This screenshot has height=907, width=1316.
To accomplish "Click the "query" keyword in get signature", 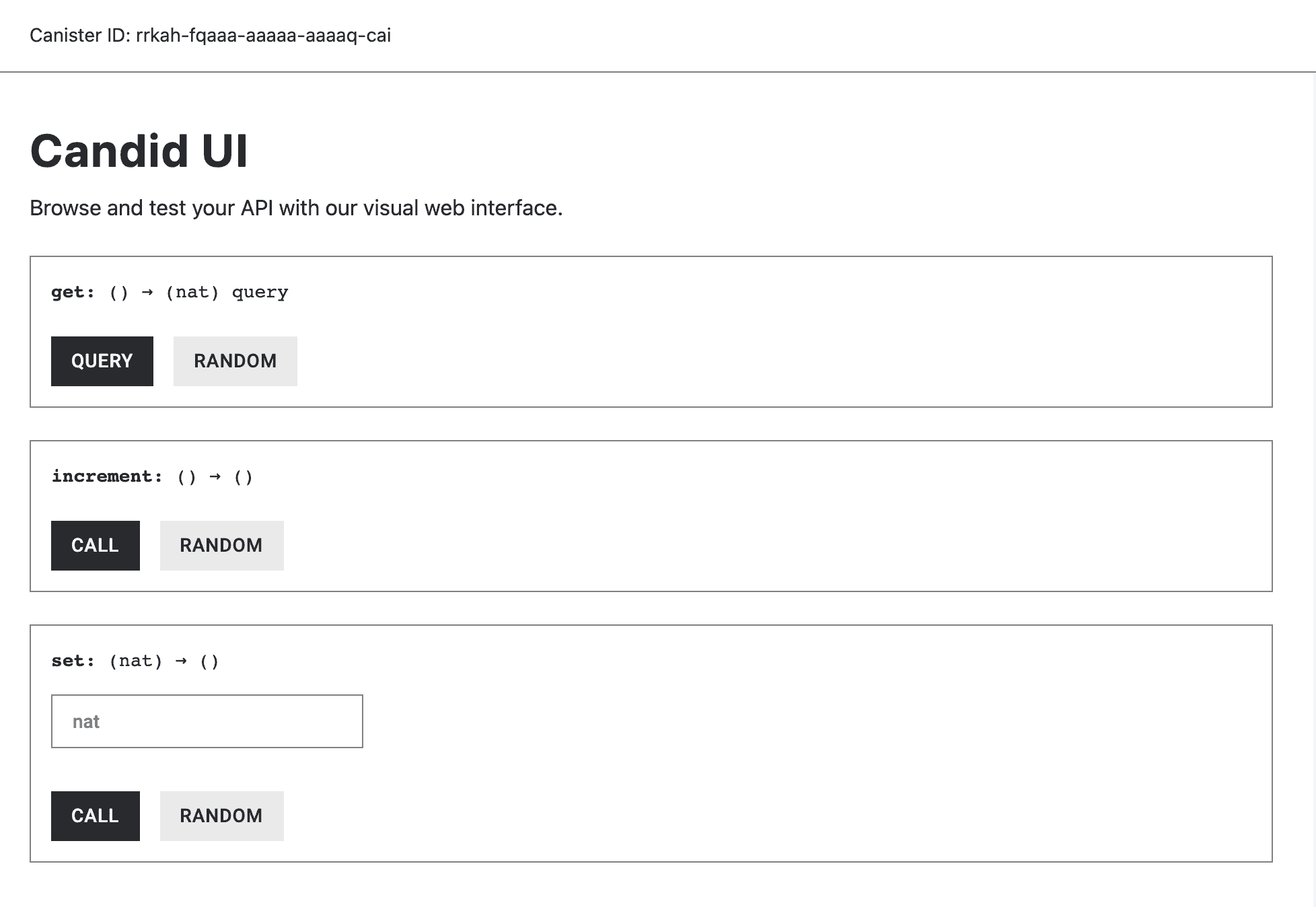I will click(260, 292).
